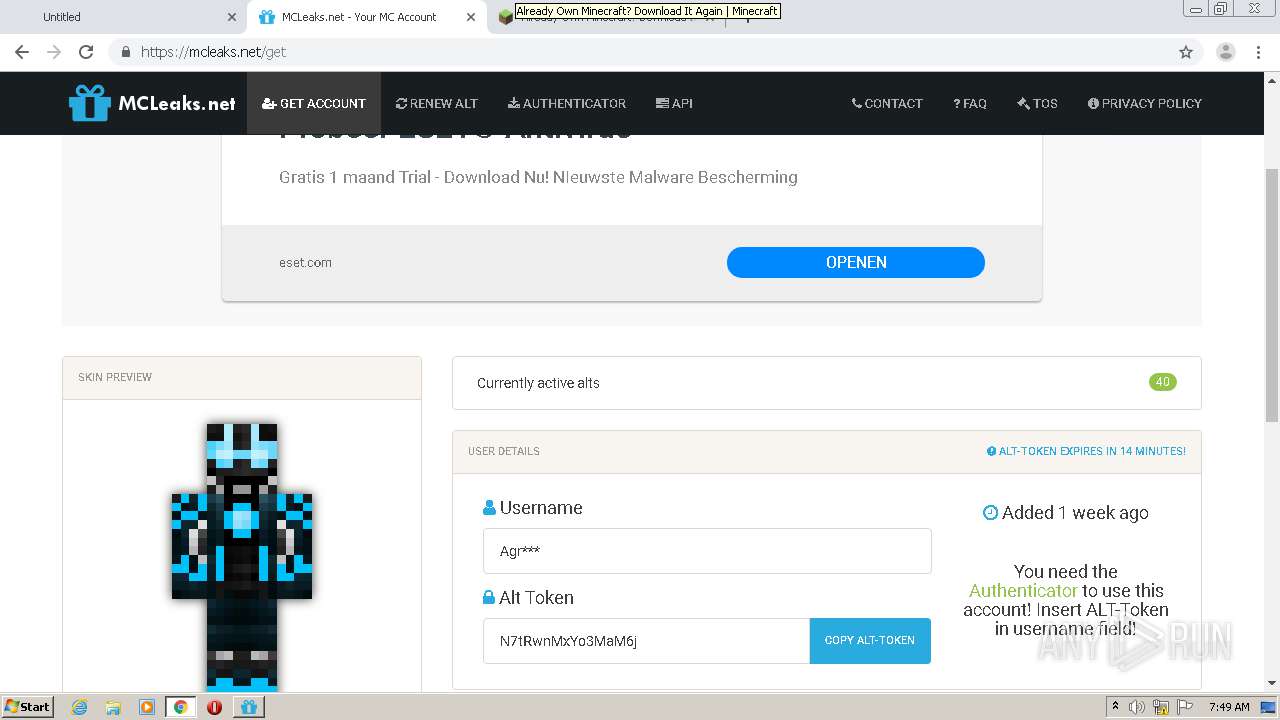Launch Internet Explorer from the taskbar
Image resolution: width=1280 pixels, height=720 pixels.
pos(79,706)
